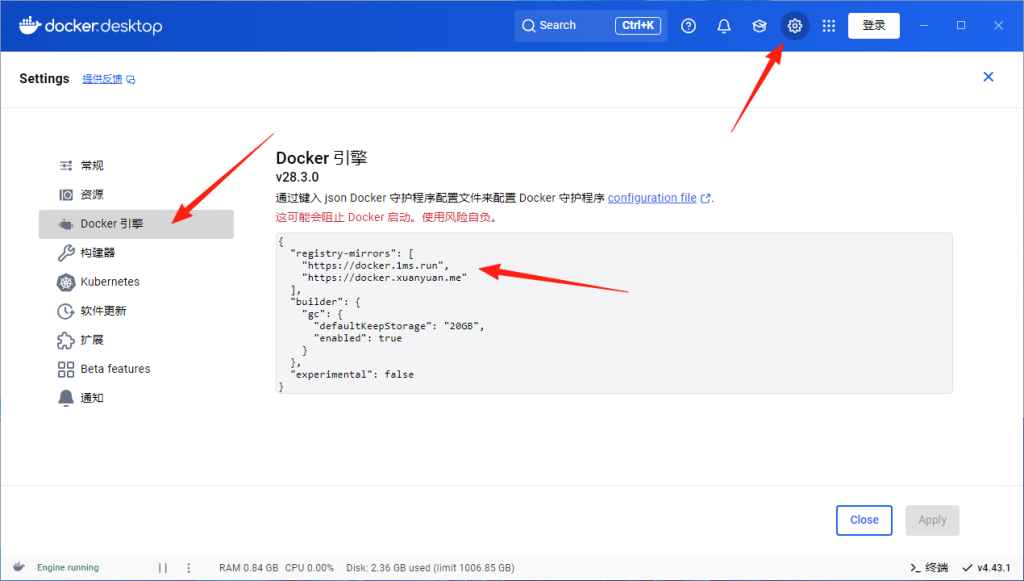
Task: Open the three-dot menu in the status bar
Action: point(188,567)
